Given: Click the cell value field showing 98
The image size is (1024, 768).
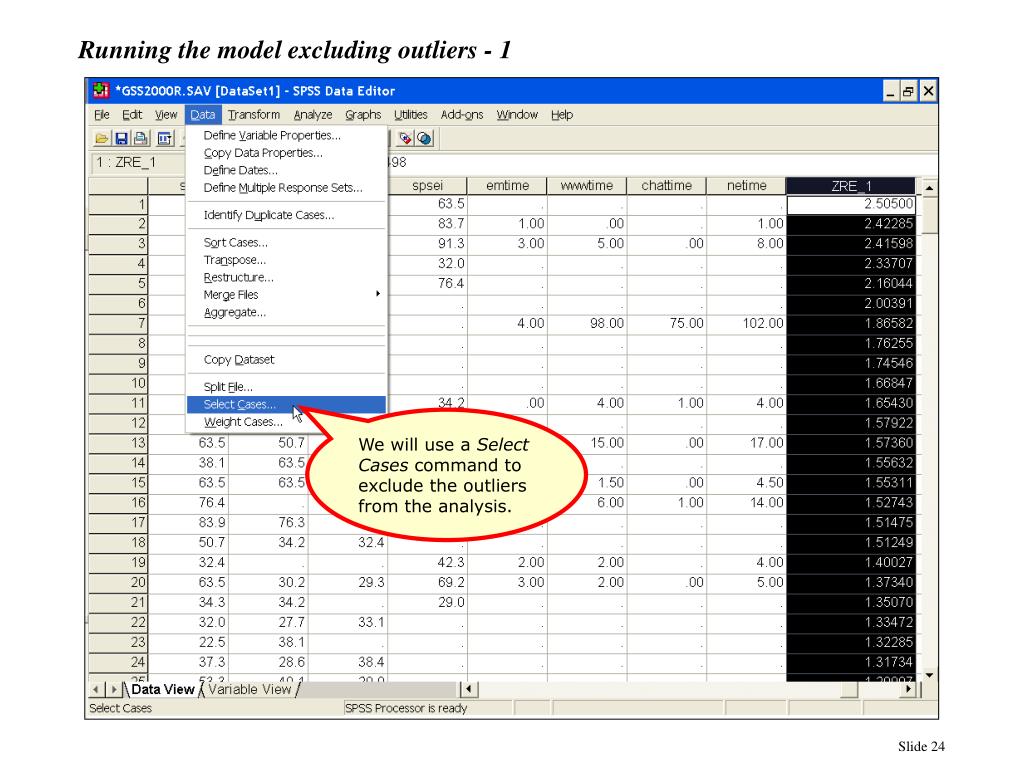Looking at the screenshot, I should point(662,163).
